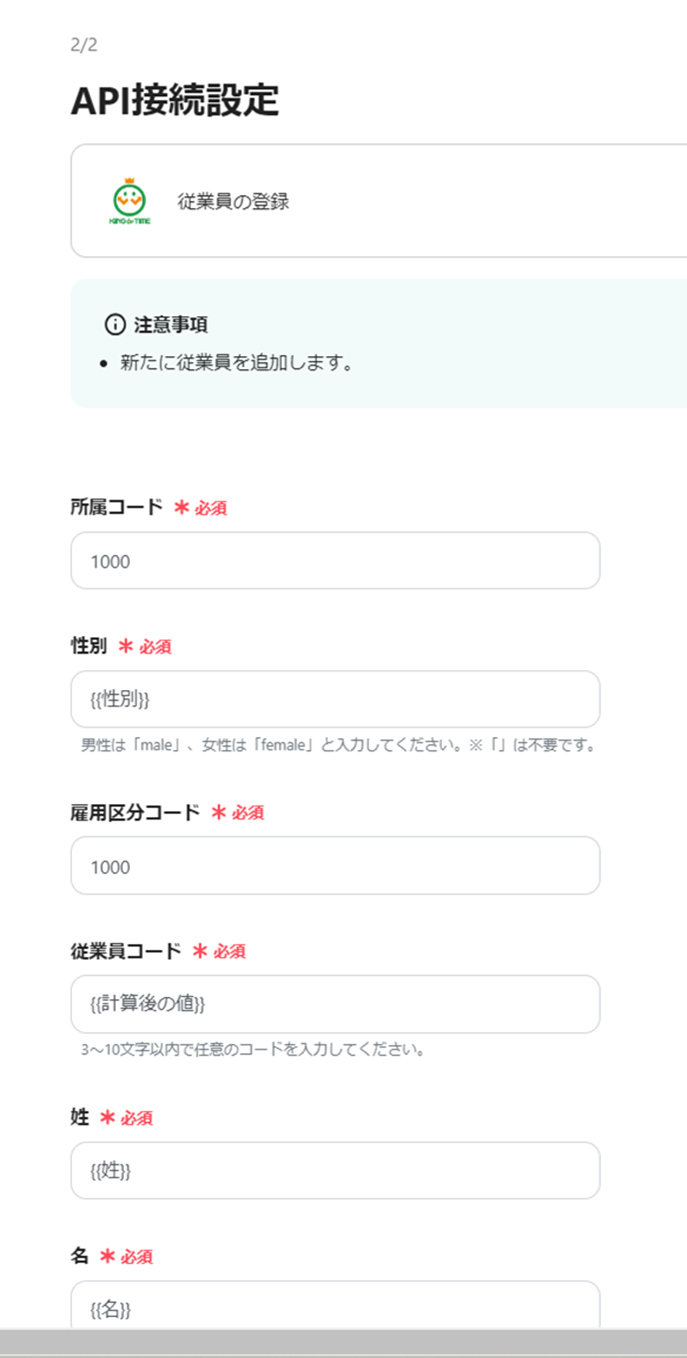Click the bullet point in the notice box
Image resolution: width=687 pixels, height=1358 pixels.
coord(102,363)
